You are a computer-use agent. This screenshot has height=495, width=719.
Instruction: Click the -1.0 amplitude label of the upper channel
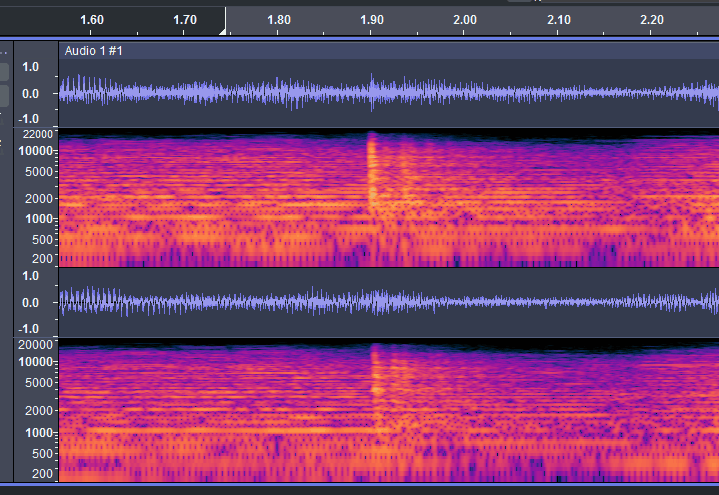tap(29, 119)
